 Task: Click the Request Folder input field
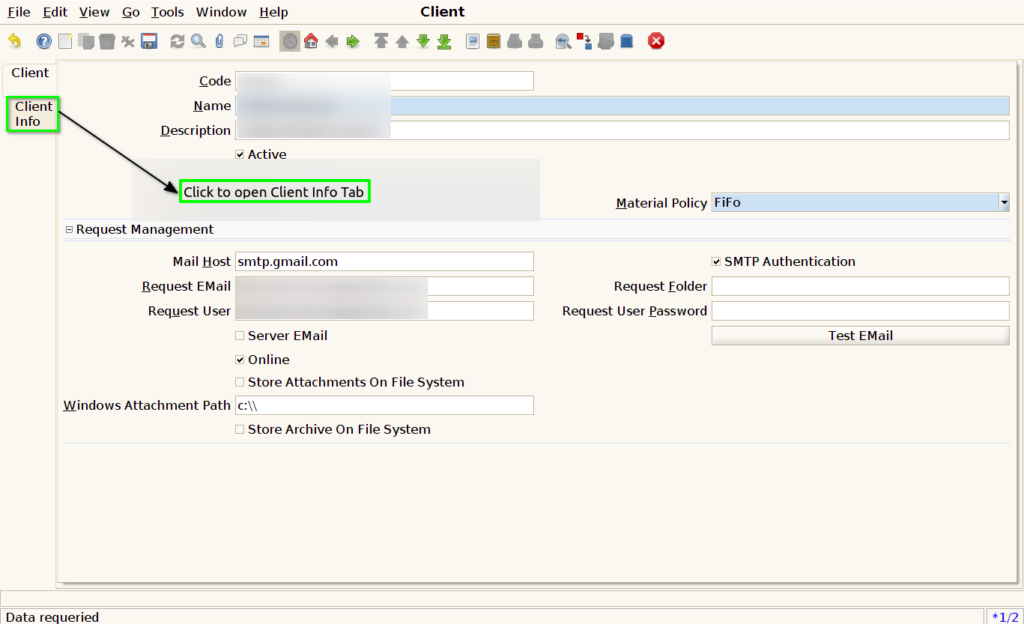pos(860,287)
